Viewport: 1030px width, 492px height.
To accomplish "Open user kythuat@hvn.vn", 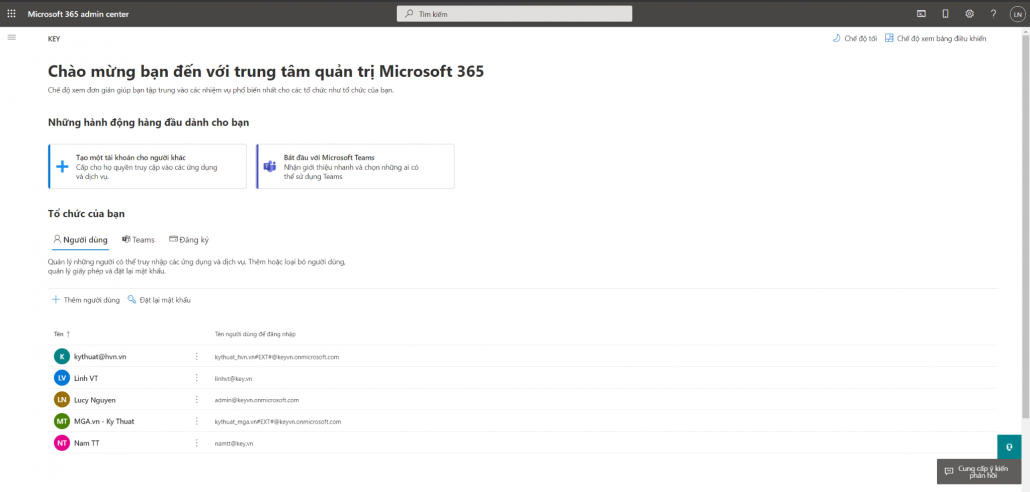I will pos(101,357).
